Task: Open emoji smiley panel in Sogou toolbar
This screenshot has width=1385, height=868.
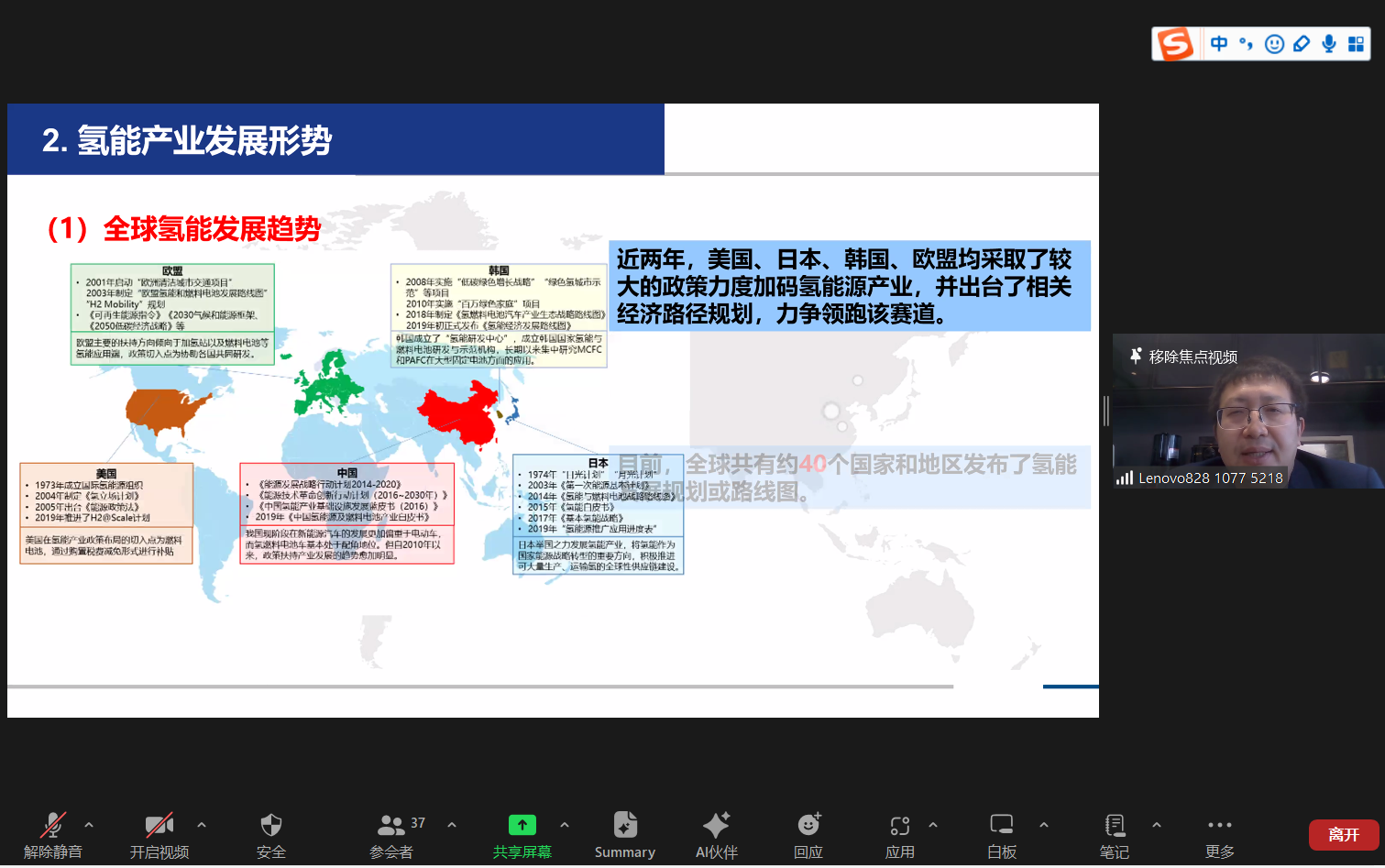Action: pyautogui.click(x=1274, y=44)
